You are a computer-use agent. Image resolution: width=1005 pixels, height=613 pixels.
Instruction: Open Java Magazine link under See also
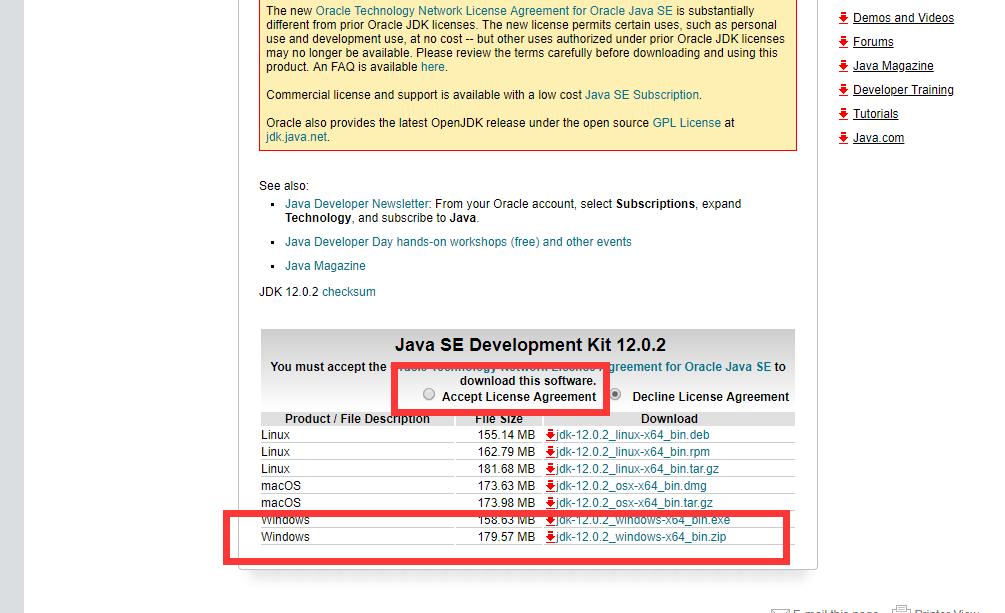[x=325, y=265]
